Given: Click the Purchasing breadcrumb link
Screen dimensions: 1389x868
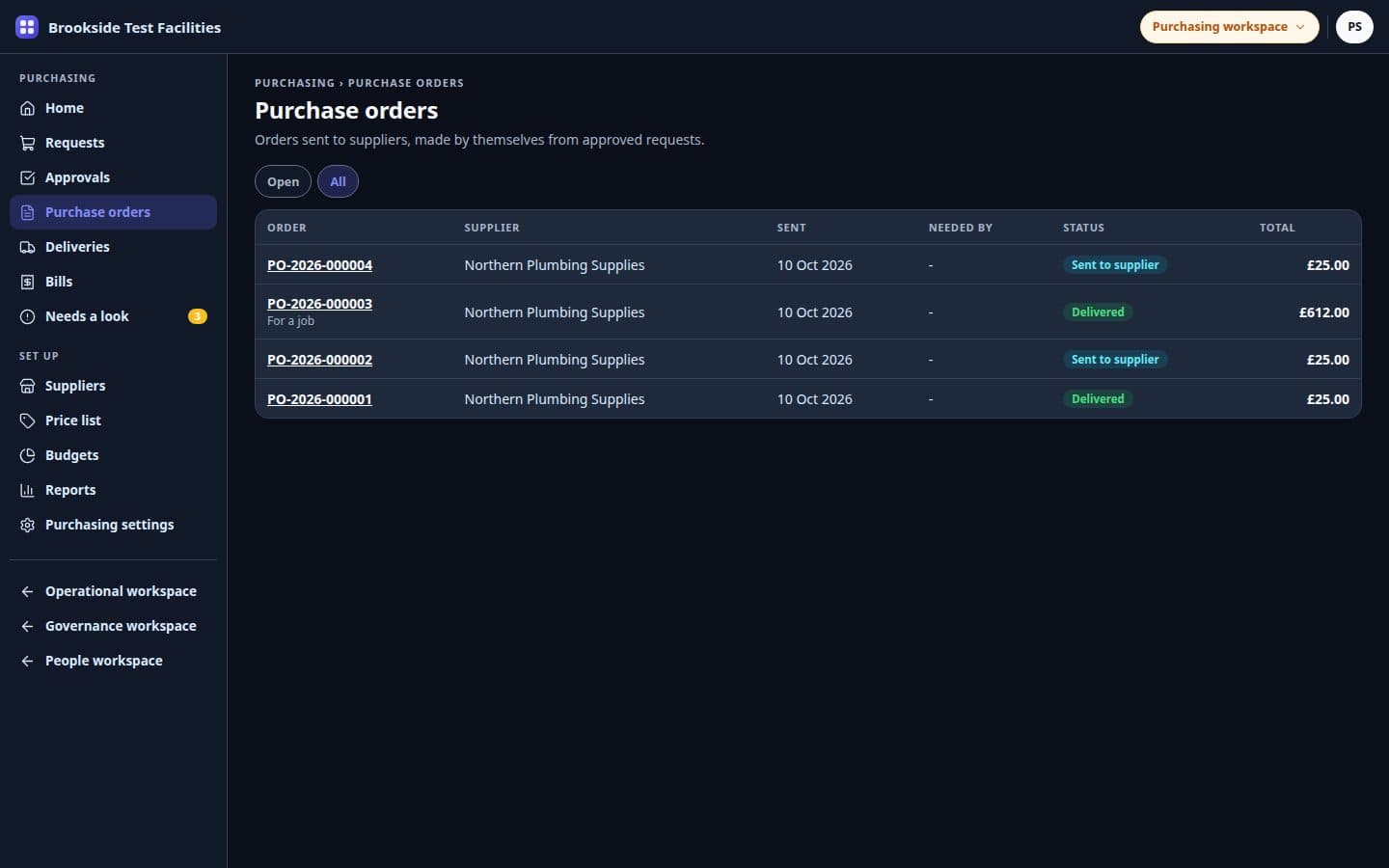Looking at the screenshot, I should pos(294,83).
